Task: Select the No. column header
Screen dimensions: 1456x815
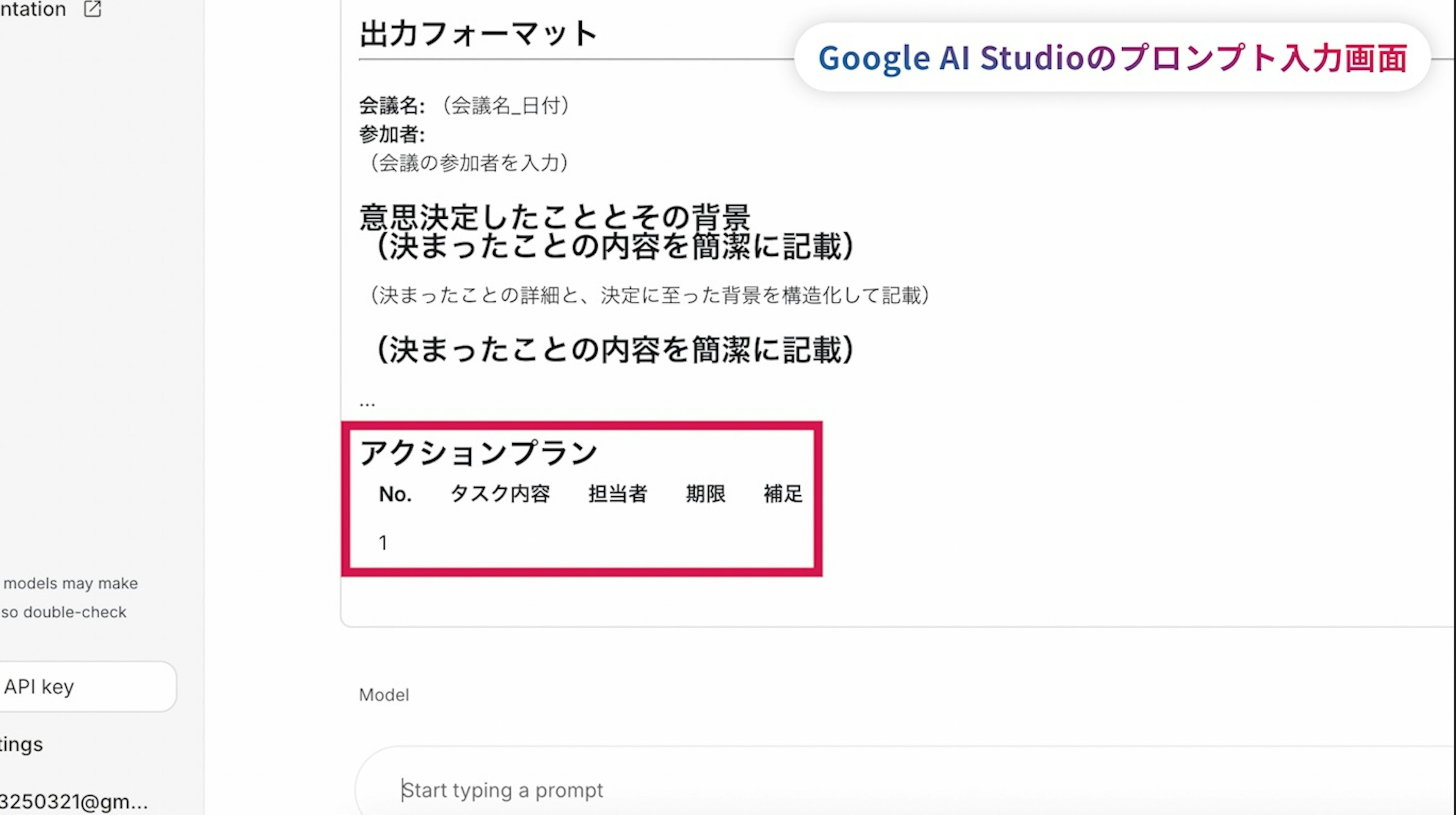Action: tap(395, 494)
